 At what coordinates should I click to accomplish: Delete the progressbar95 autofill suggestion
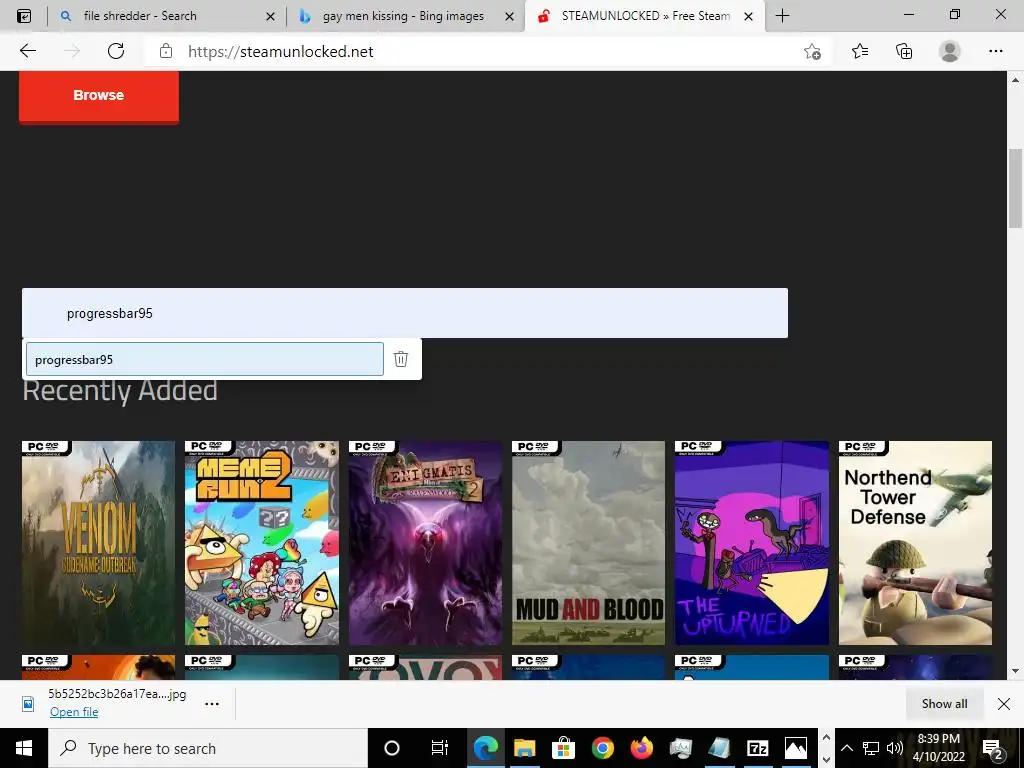401,359
